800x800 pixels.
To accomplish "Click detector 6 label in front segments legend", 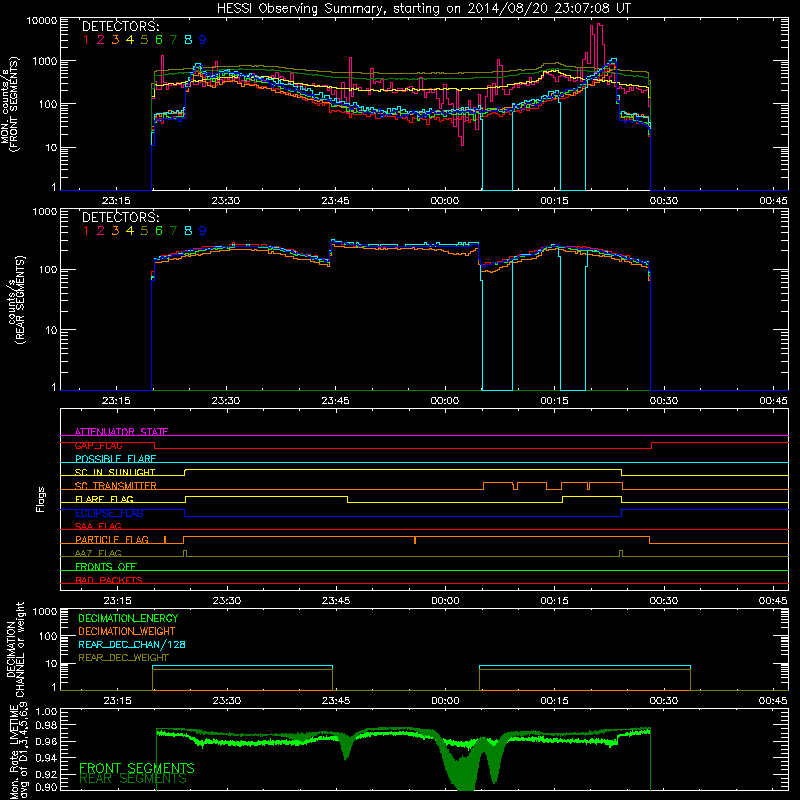I will 159,40.
